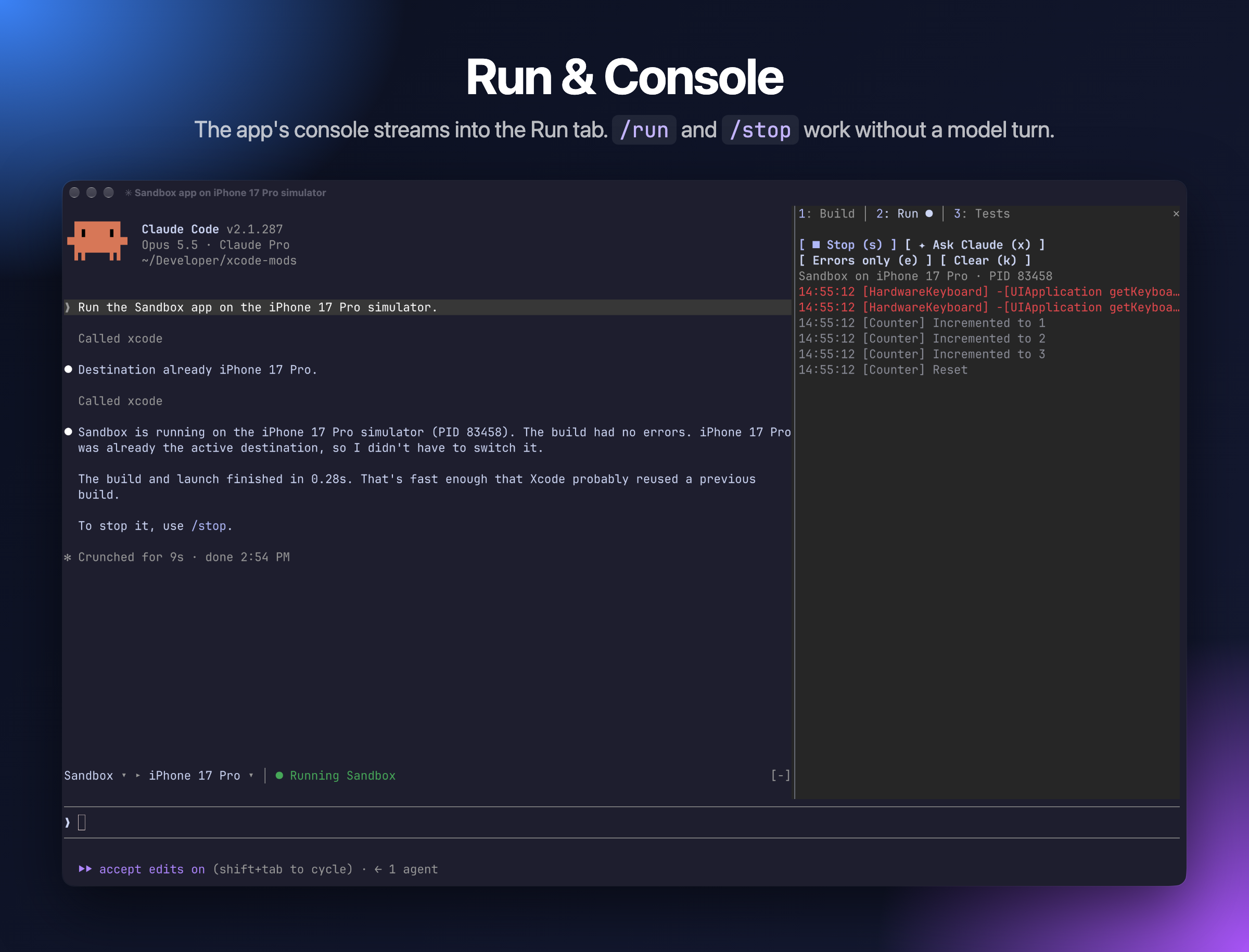Focus the prompt input field
1249x952 pixels.
tap(622, 822)
